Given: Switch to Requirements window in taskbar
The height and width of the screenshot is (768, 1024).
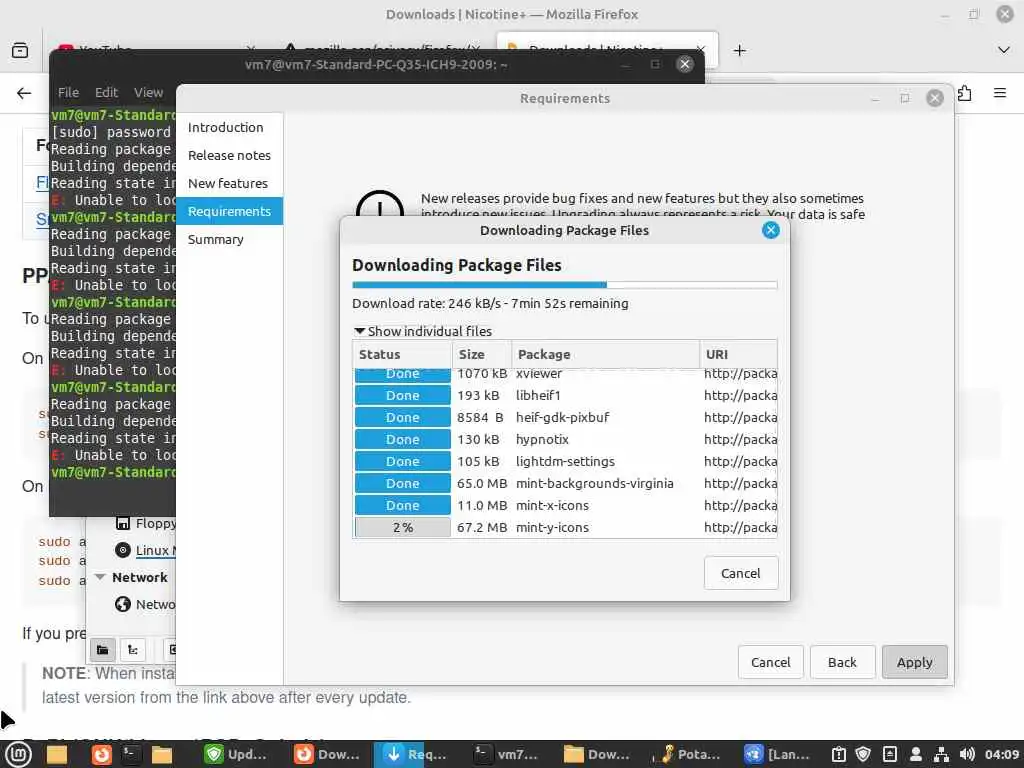Looking at the screenshot, I should pos(415,754).
